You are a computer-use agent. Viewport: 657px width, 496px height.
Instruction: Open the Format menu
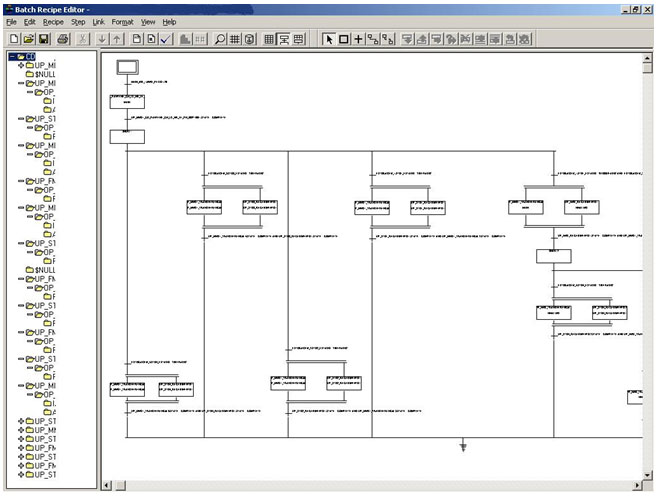[122, 21]
